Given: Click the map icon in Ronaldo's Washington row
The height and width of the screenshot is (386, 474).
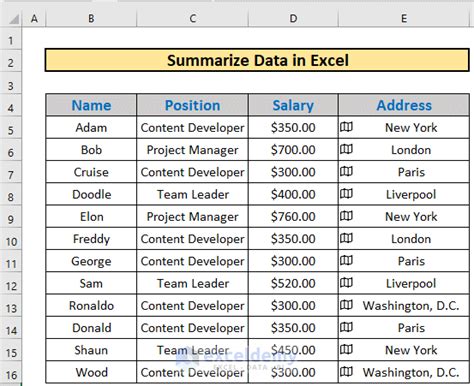Looking at the screenshot, I should click(346, 305).
